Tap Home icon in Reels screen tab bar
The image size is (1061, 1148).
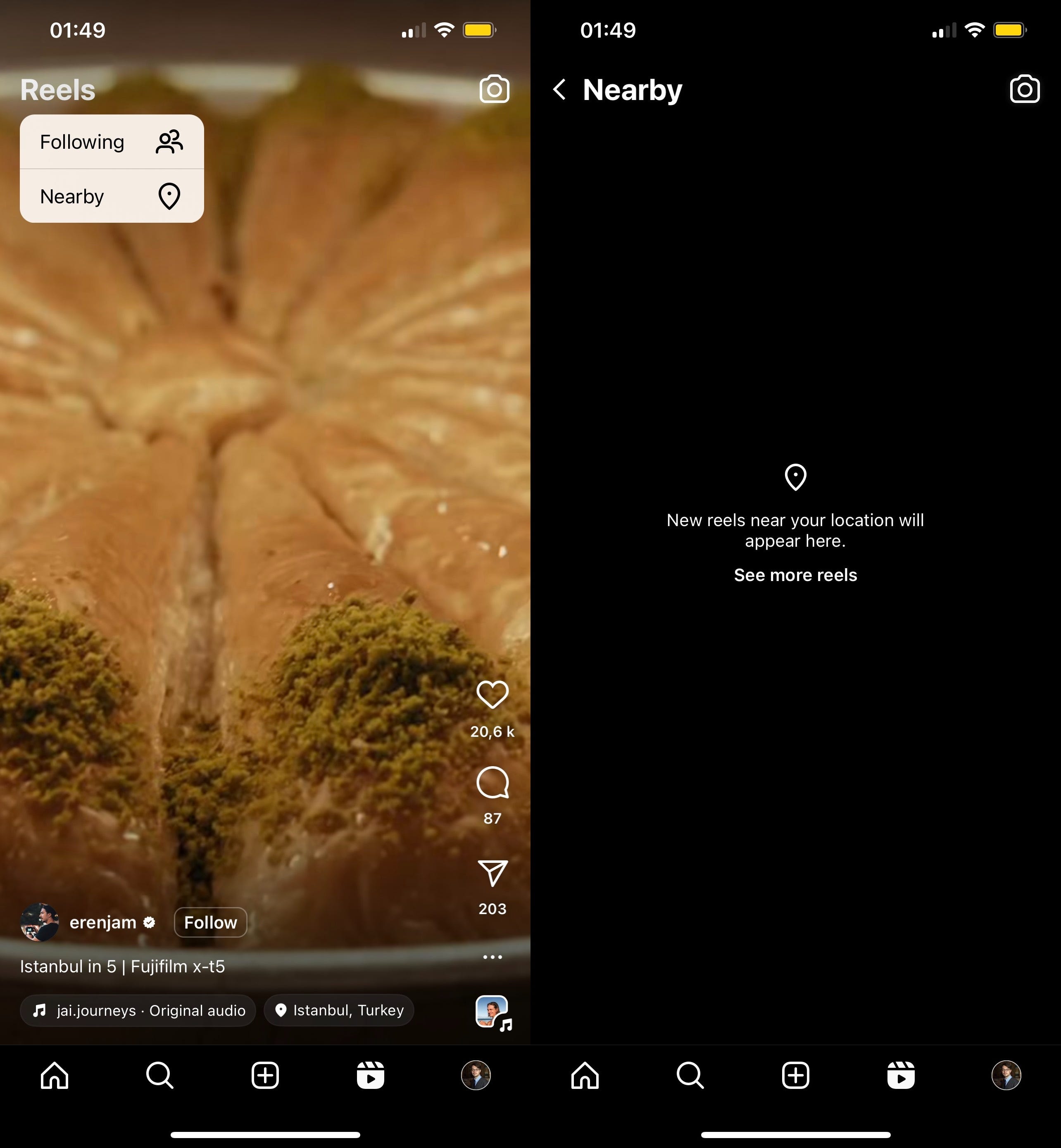(55, 1075)
